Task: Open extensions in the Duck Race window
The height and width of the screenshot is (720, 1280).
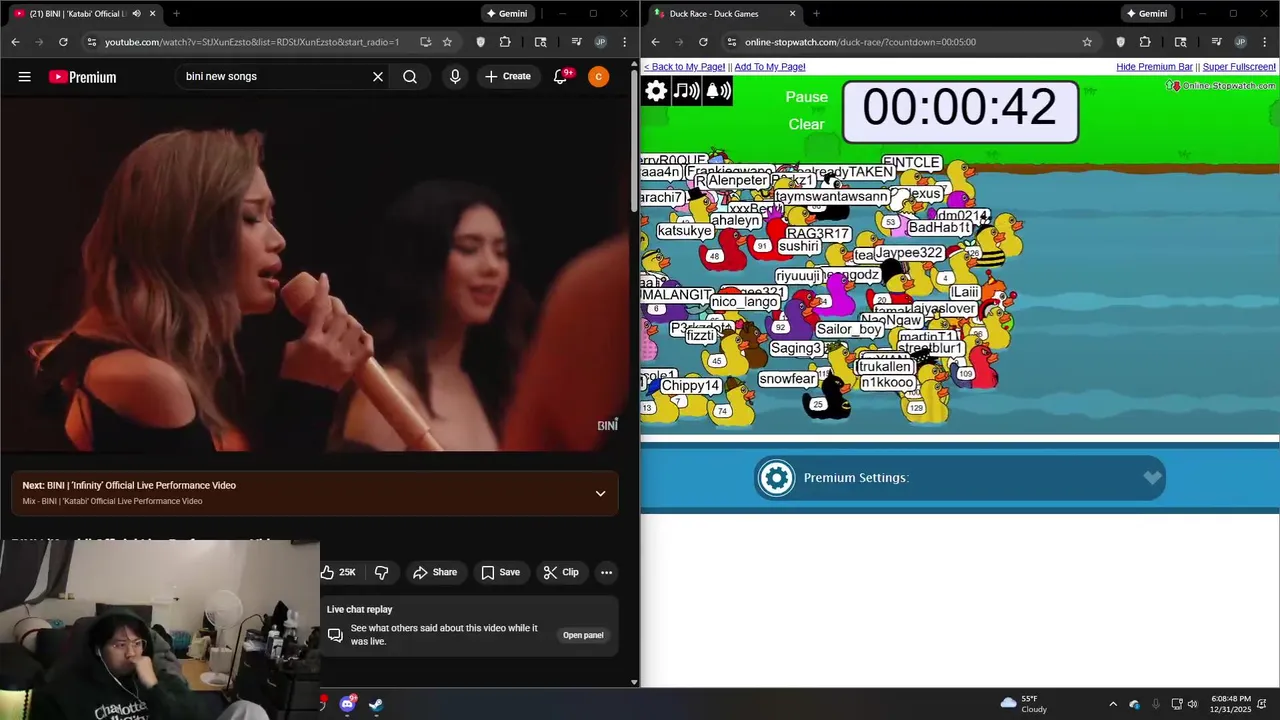Action: pos(1145,42)
